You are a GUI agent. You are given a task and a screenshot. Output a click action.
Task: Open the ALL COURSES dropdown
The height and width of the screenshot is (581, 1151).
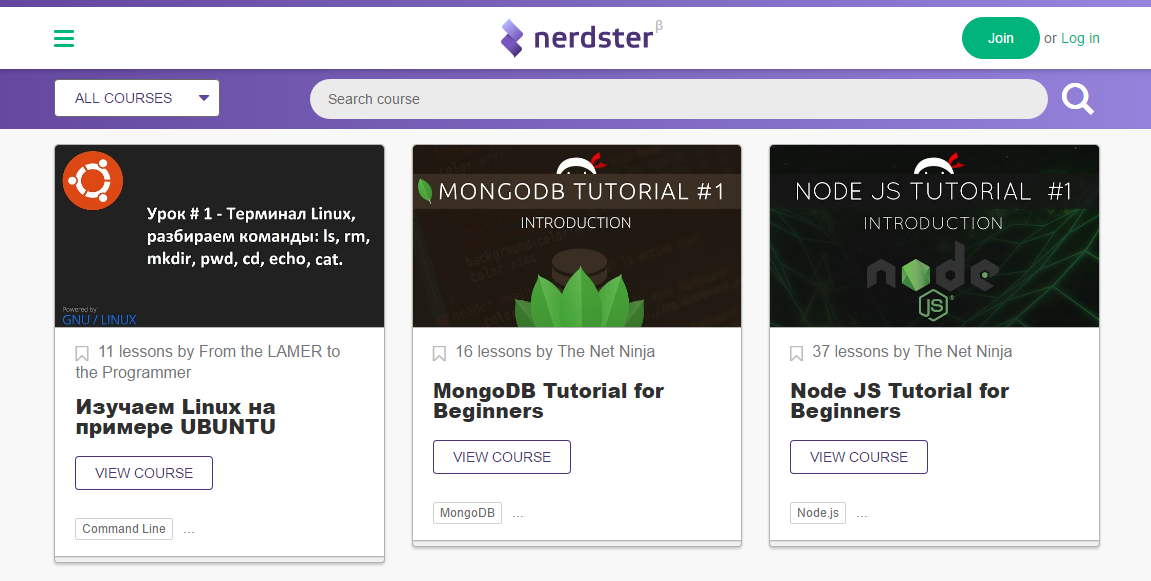tap(136, 97)
